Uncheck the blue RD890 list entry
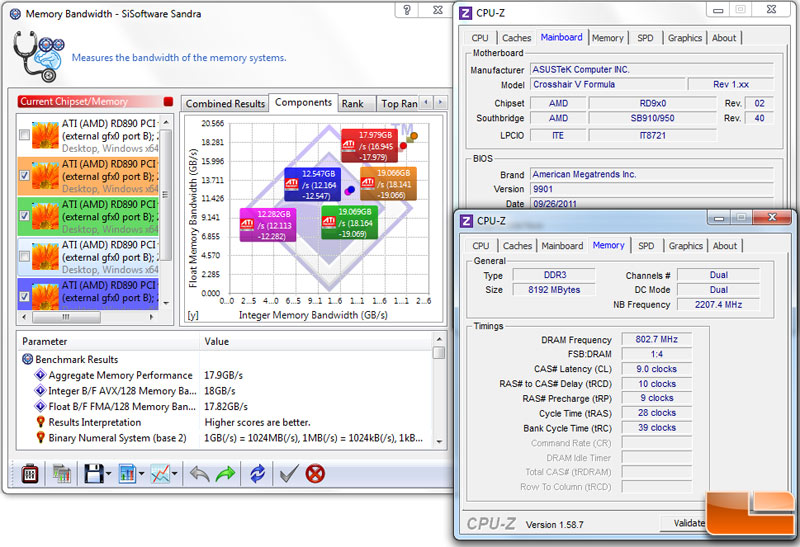The image size is (800, 547). point(24,296)
